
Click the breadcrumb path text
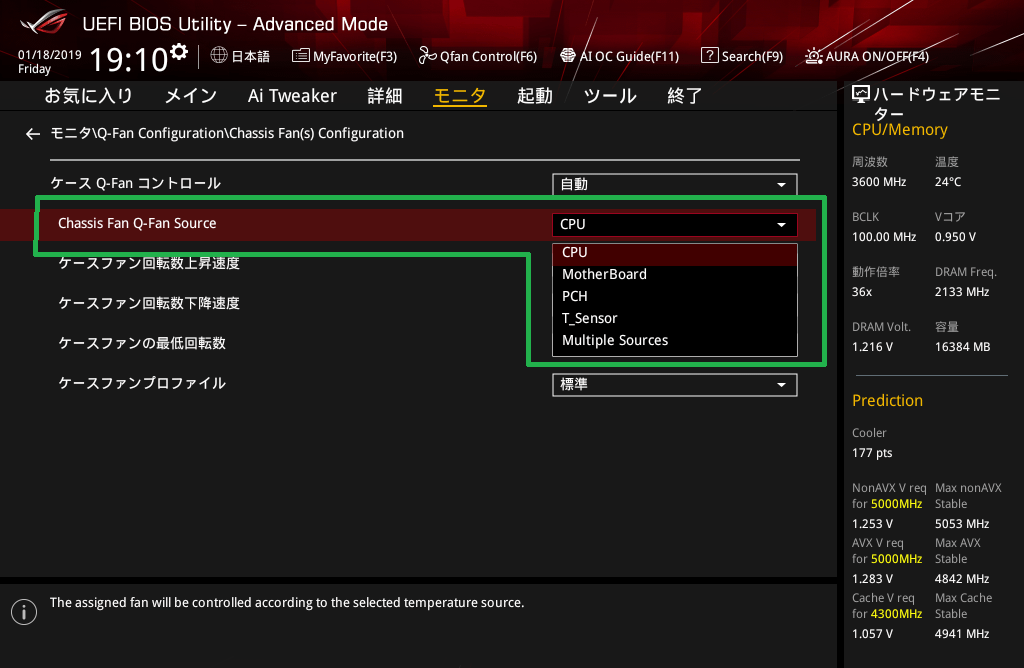(x=227, y=133)
